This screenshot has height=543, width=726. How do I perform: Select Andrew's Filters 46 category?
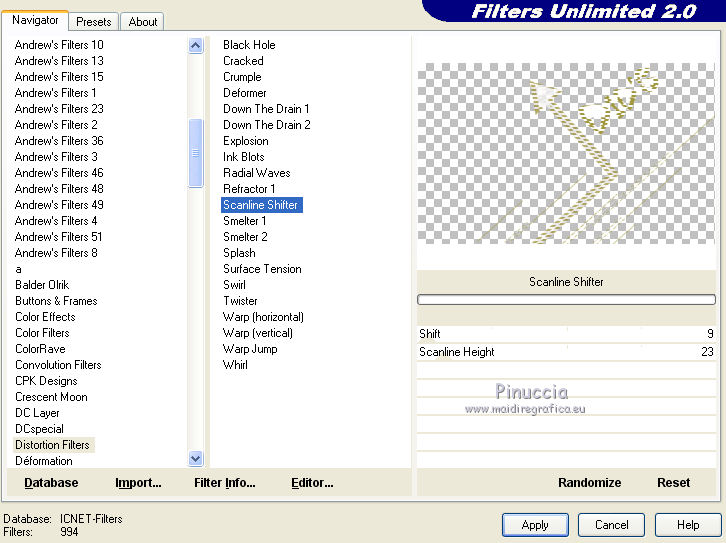(x=59, y=173)
